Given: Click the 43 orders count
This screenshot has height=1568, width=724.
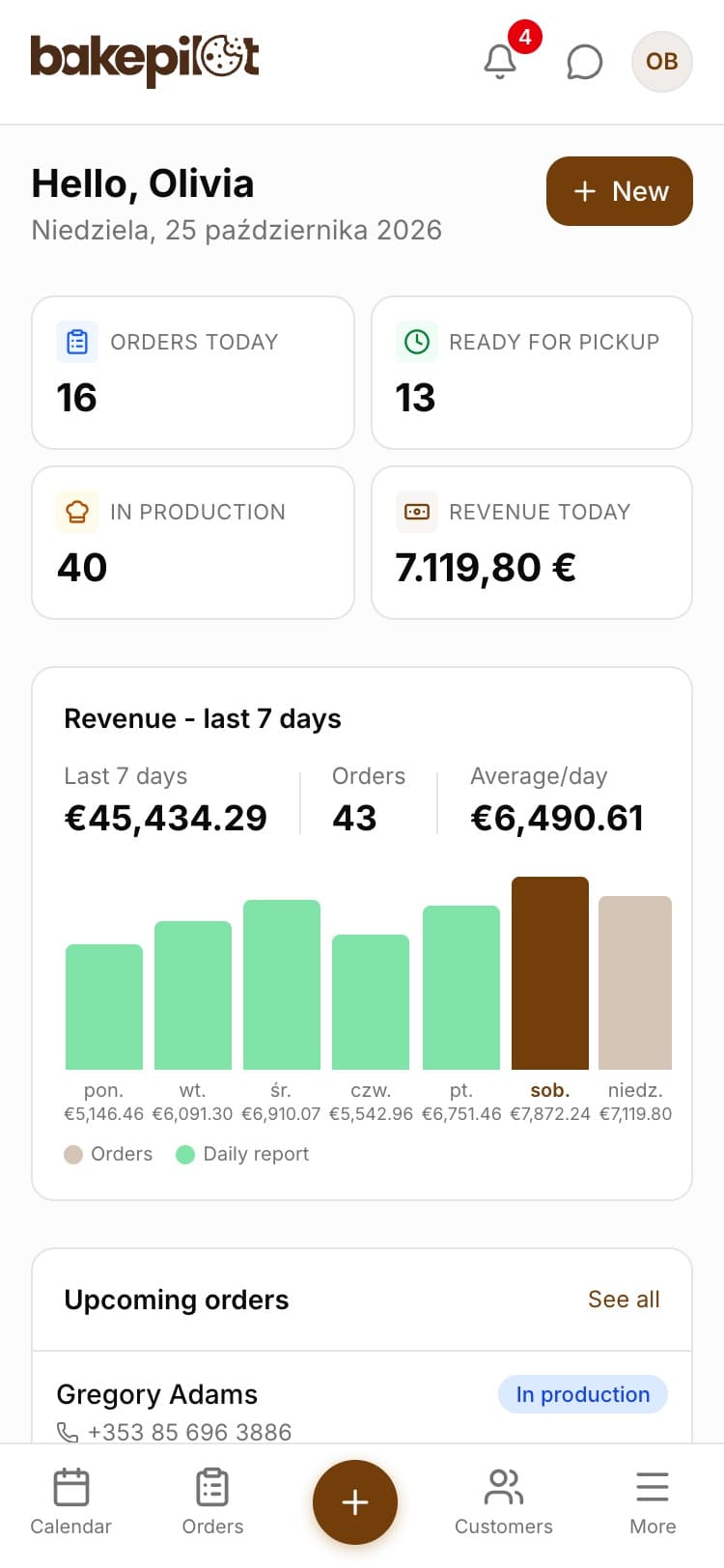Looking at the screenshot, I should (354, 818).
